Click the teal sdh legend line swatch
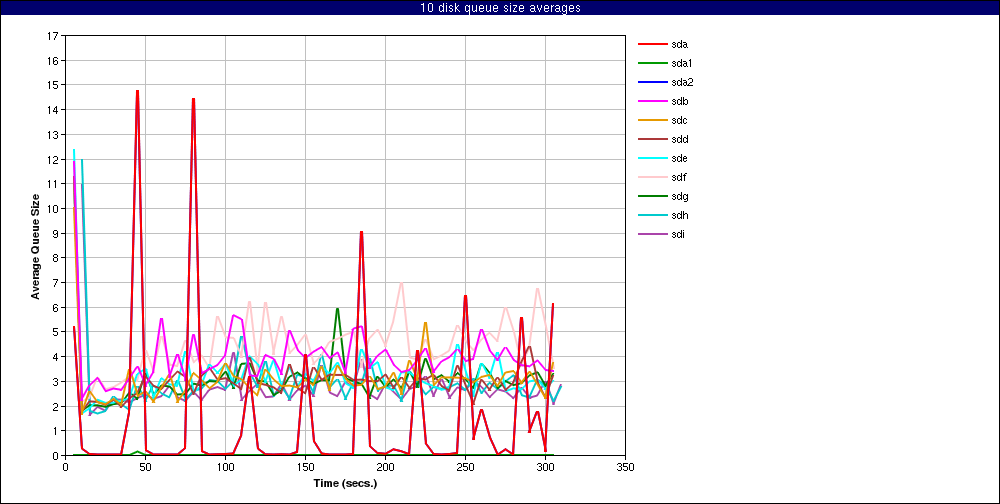 (x=652, y=216)
